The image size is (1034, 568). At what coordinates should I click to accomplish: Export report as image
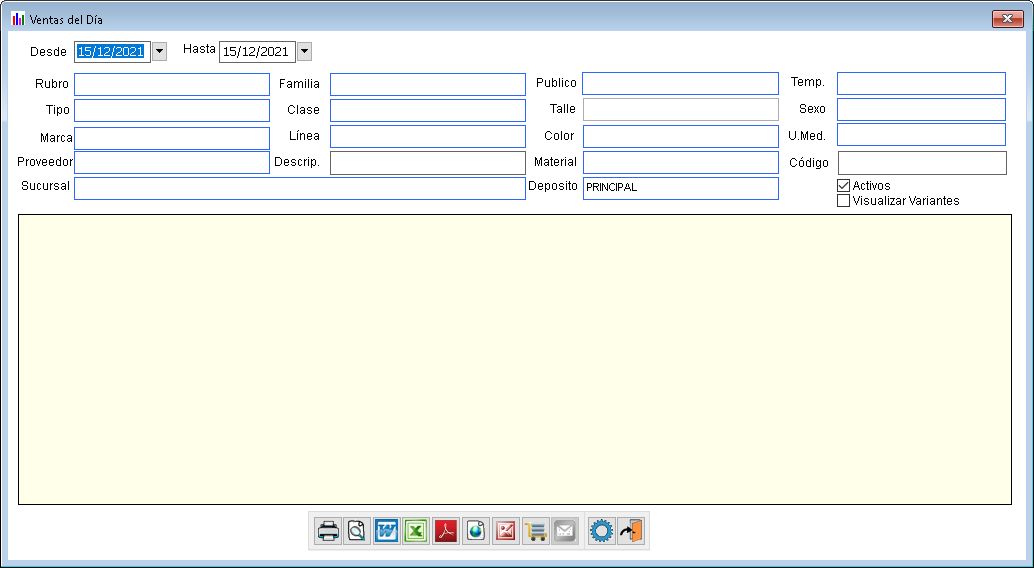pos(506,531)
